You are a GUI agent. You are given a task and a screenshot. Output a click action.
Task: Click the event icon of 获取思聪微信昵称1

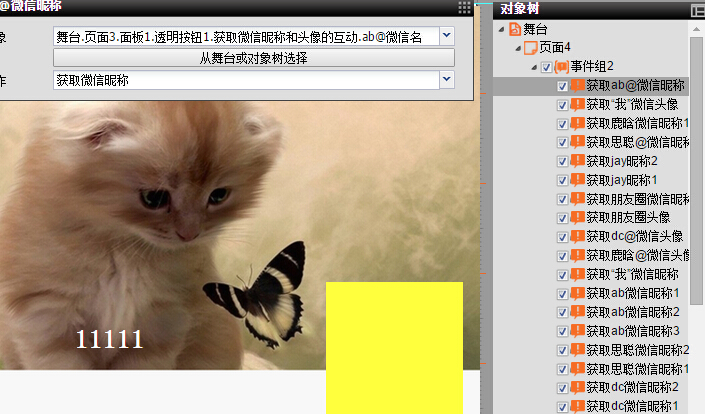tap(577, 369)
